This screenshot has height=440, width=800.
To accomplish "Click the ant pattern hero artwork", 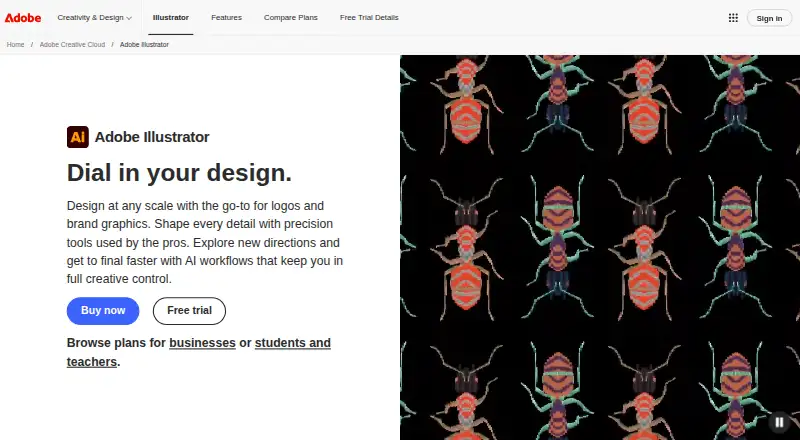I will pos(600,248).
